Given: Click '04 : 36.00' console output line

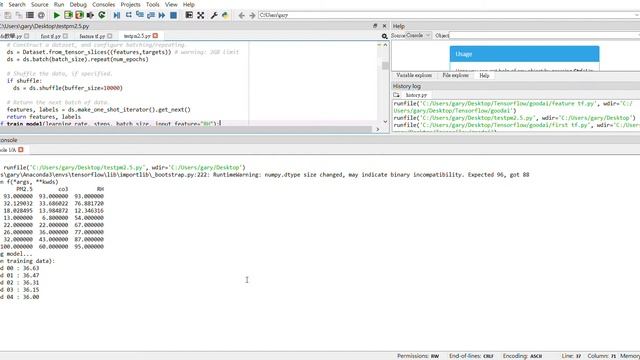Looking at the screenshot, I should pos(20,297).
